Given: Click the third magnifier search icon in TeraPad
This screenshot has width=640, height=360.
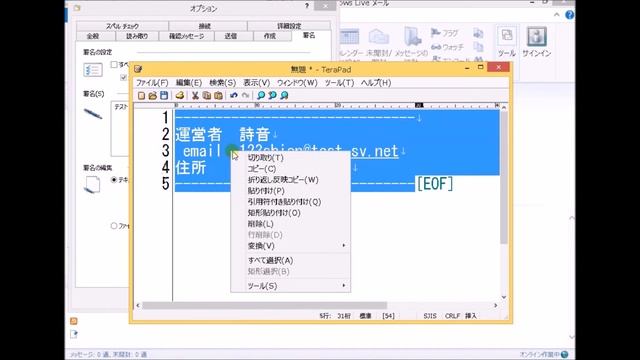Looking at the screenshot, I should click(x=284, y=96).
